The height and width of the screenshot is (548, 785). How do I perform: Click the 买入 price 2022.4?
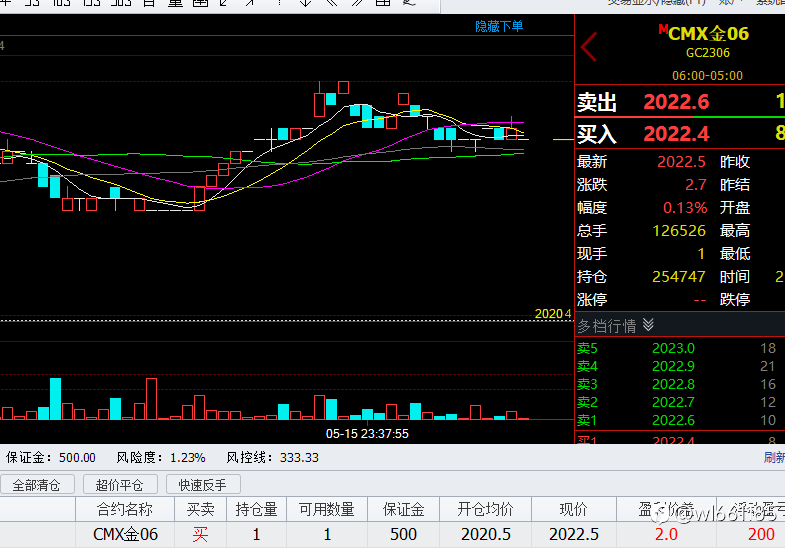(676, 134)
